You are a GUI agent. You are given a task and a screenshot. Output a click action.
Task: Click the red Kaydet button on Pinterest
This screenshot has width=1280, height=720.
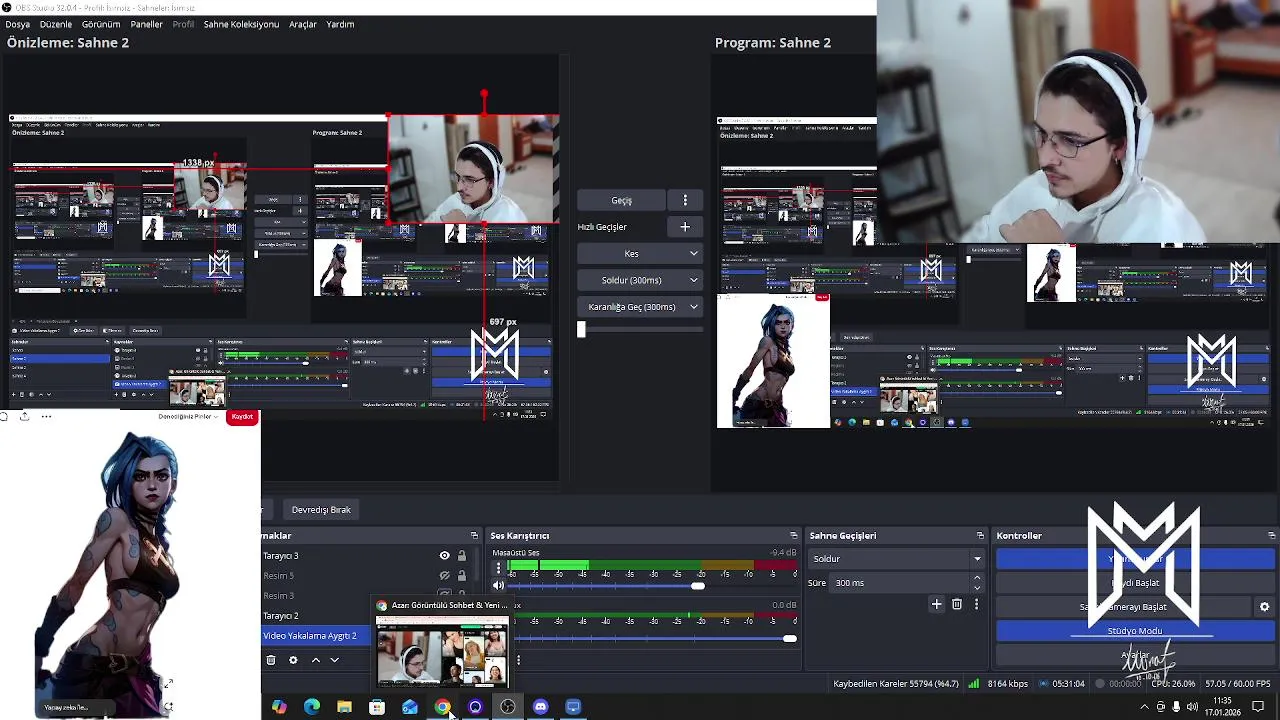click(x=242, y=416)
